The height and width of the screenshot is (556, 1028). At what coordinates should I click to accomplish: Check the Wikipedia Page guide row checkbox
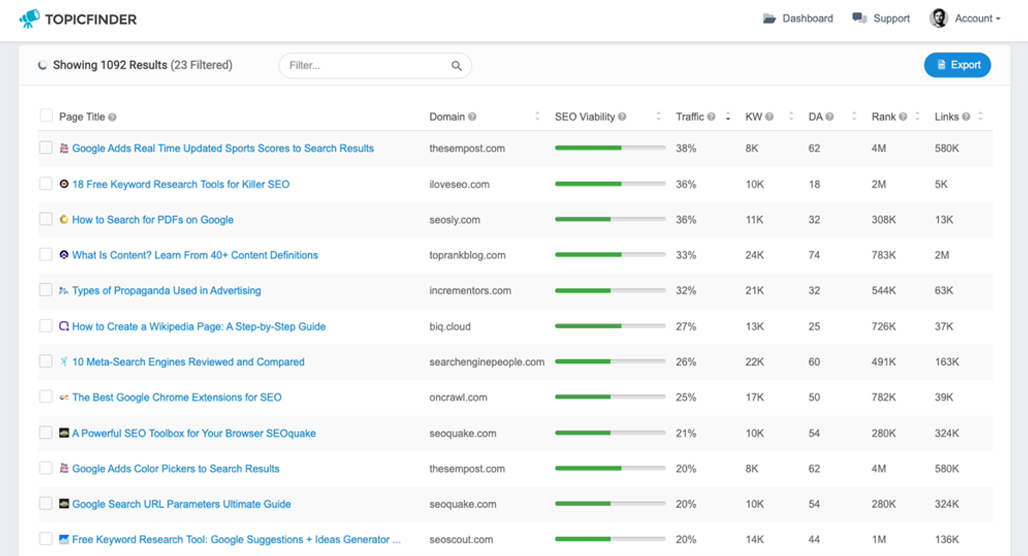tap(45, 326)
